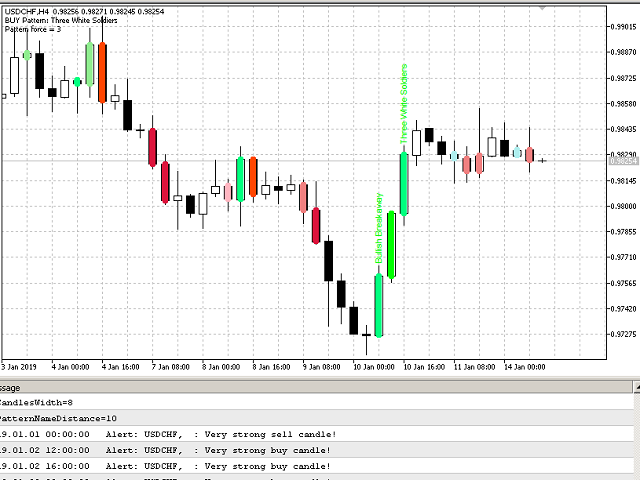
Task: Click the '4 Jan 00:00' time label
Action: [x=70, y=367]
